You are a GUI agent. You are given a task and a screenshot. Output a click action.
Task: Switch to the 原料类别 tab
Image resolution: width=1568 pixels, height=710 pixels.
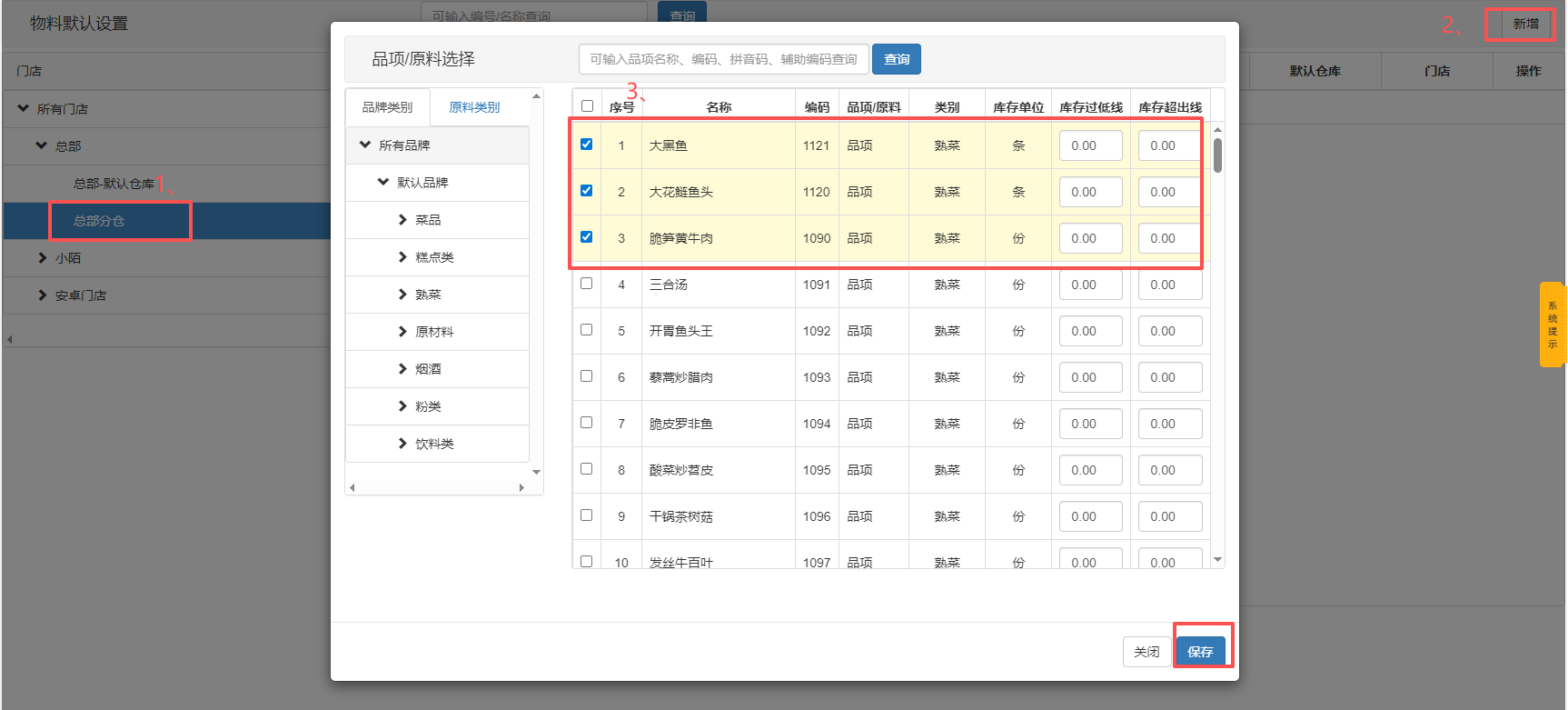pos(474,107)
